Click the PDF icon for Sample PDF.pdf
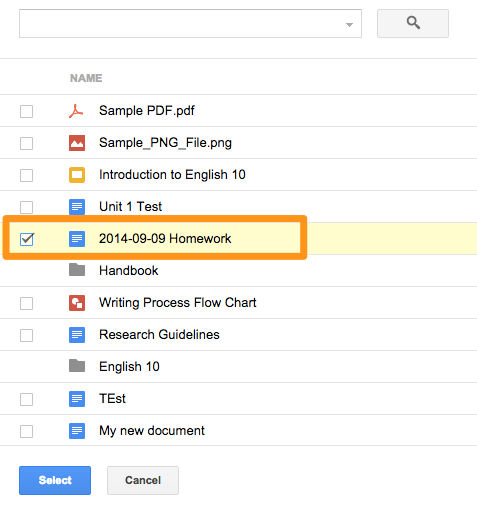477x511 pixels. (76, 111)
